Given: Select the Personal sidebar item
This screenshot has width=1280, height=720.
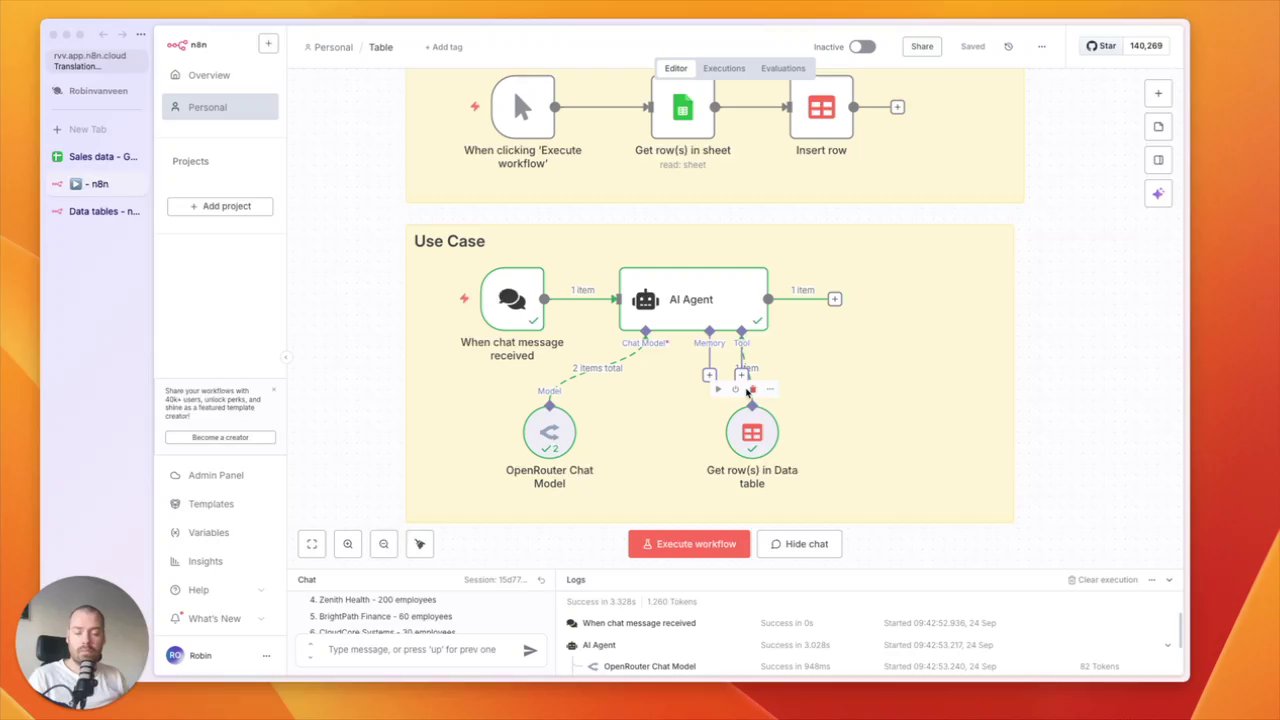Looking at the screenshot, I should pyautogui.click(x=220, y=107).
